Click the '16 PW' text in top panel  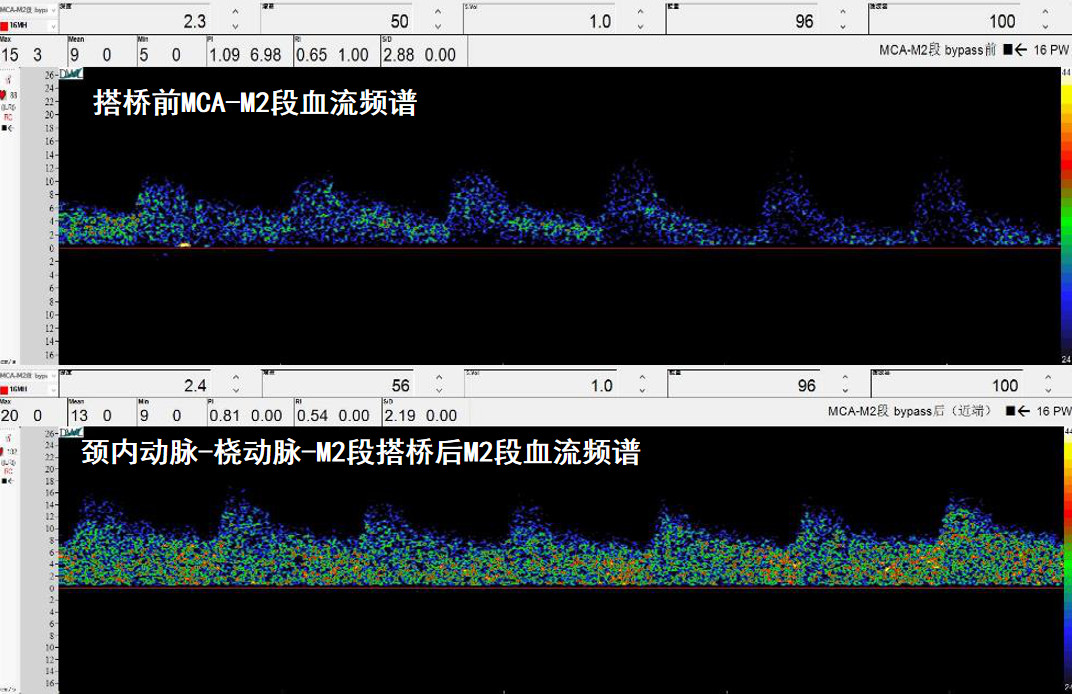pos(1051,50)
